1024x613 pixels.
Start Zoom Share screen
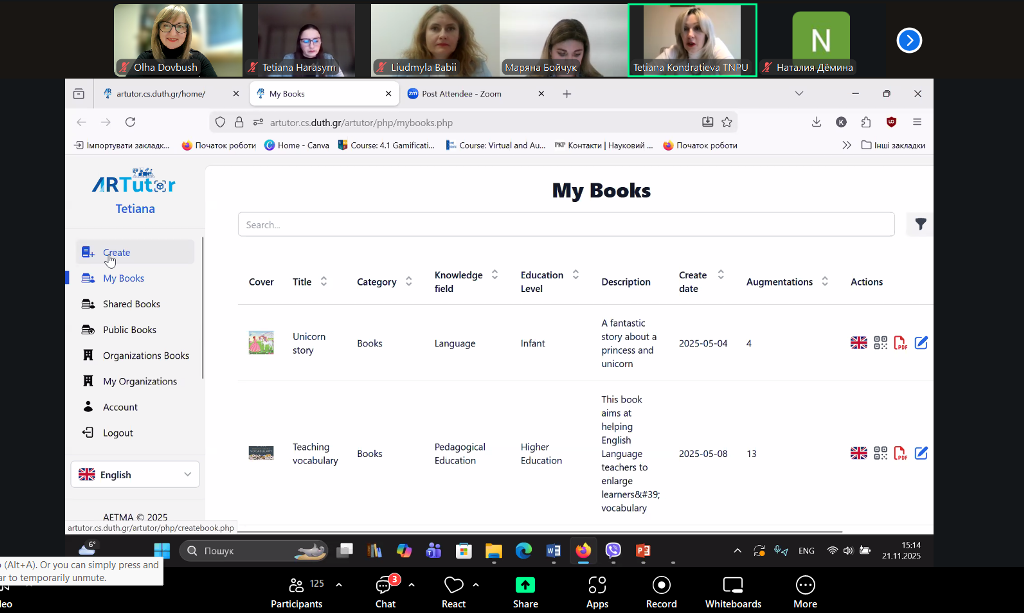(525, 591)
